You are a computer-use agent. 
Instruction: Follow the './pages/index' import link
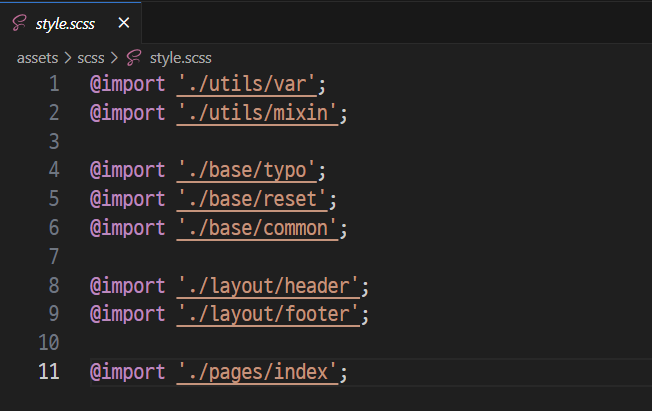[257, 372]
